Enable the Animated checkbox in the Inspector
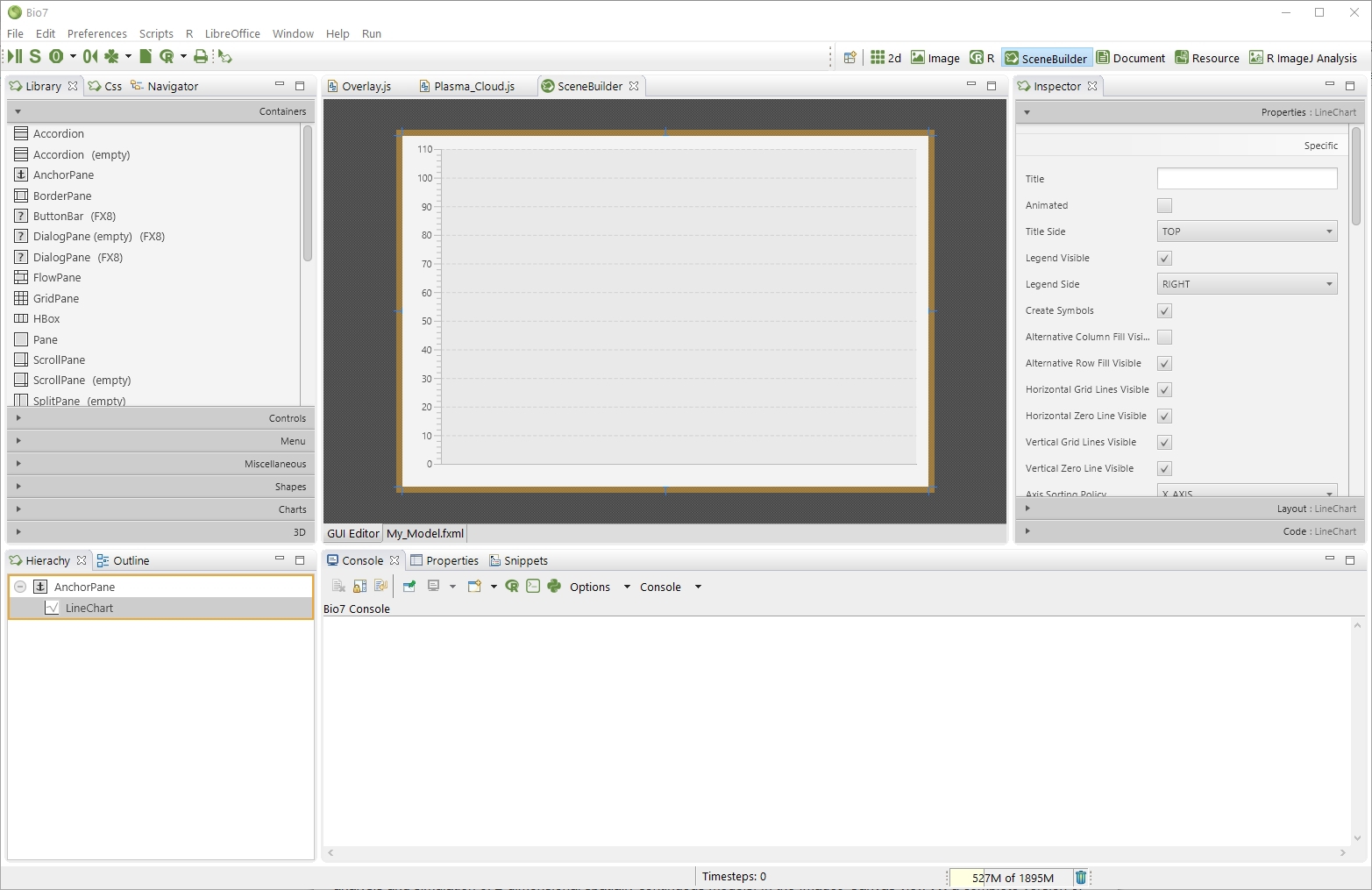 1164,205
